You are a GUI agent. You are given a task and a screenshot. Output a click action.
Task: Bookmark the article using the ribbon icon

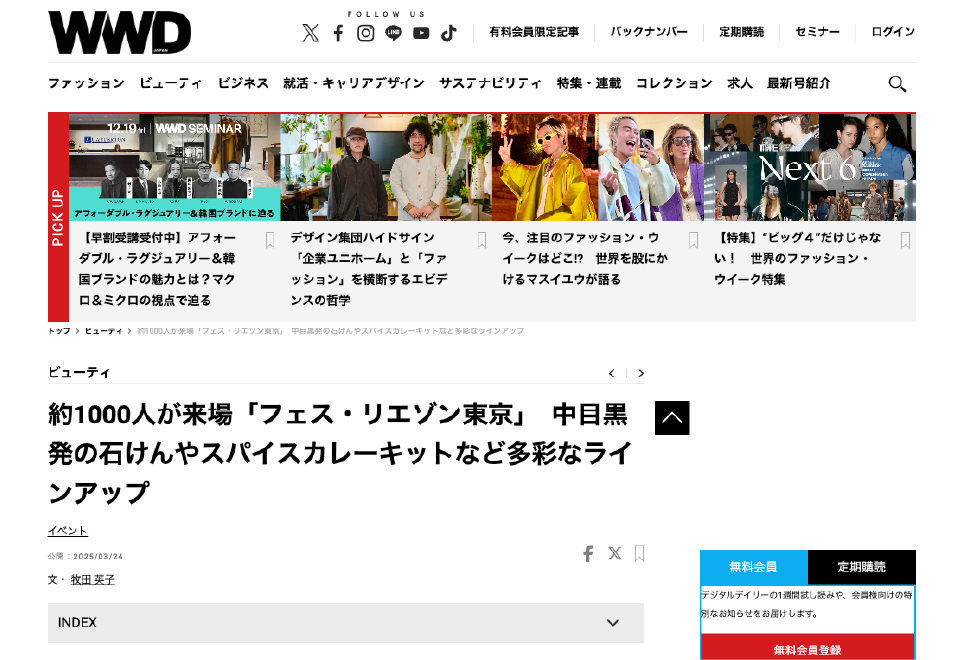point(639,553)
